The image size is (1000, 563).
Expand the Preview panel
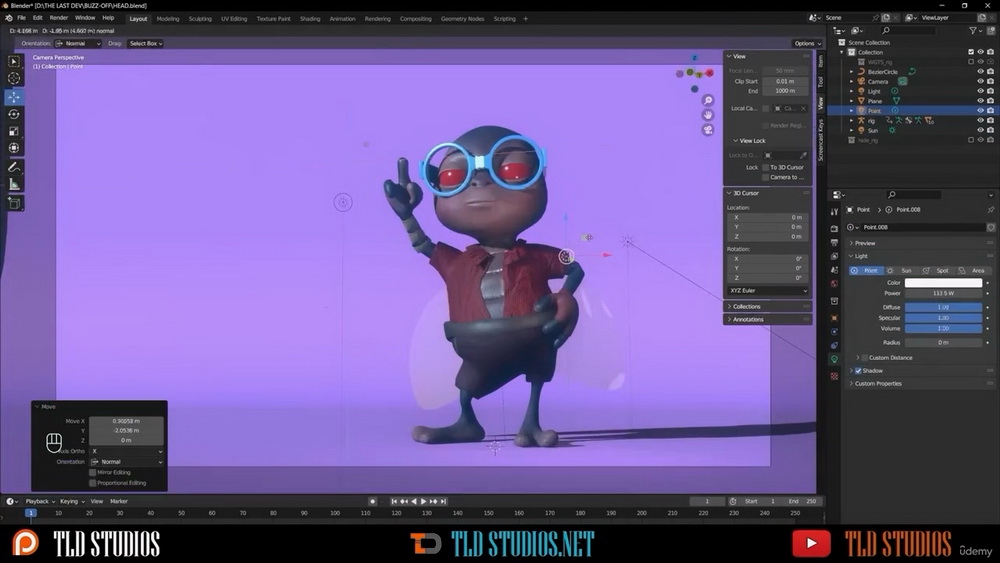864,244
